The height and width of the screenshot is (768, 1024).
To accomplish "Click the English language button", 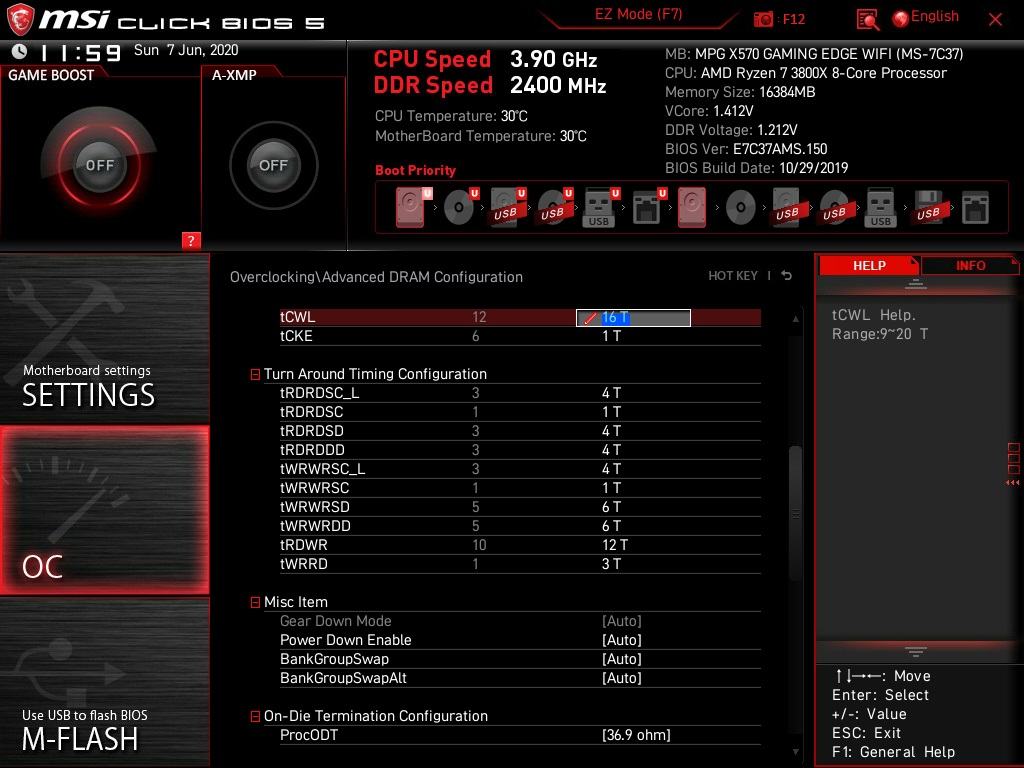I will (x=935, y=17).
